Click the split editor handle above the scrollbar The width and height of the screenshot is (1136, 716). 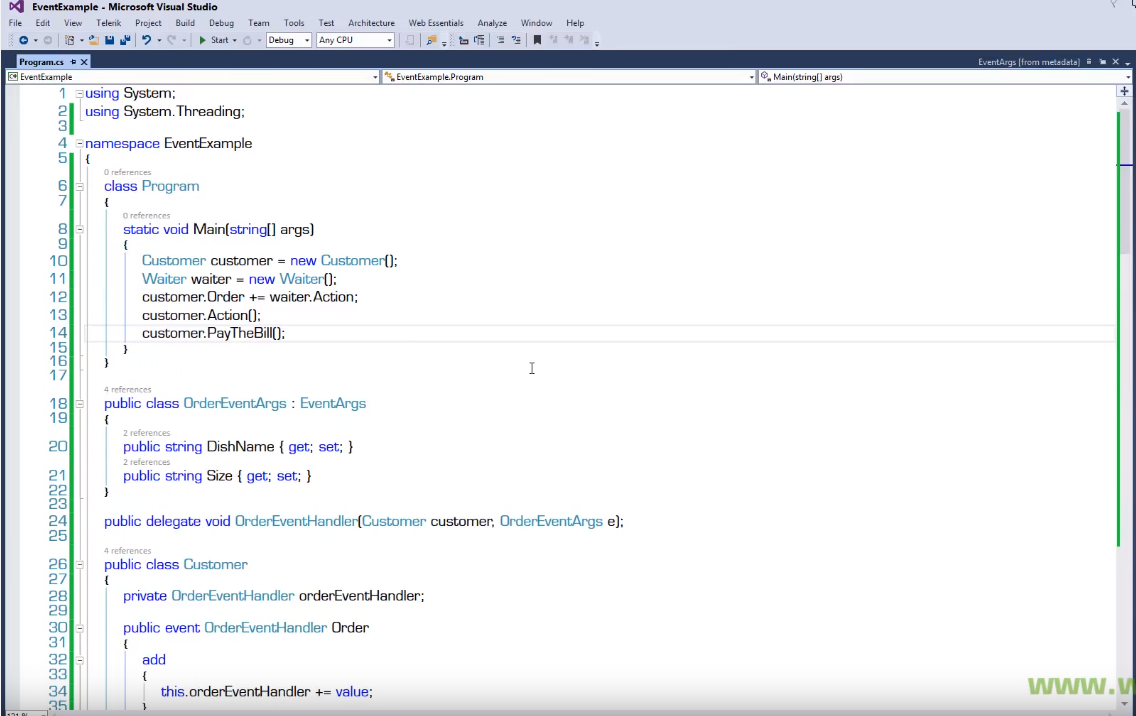[1124, 91]
